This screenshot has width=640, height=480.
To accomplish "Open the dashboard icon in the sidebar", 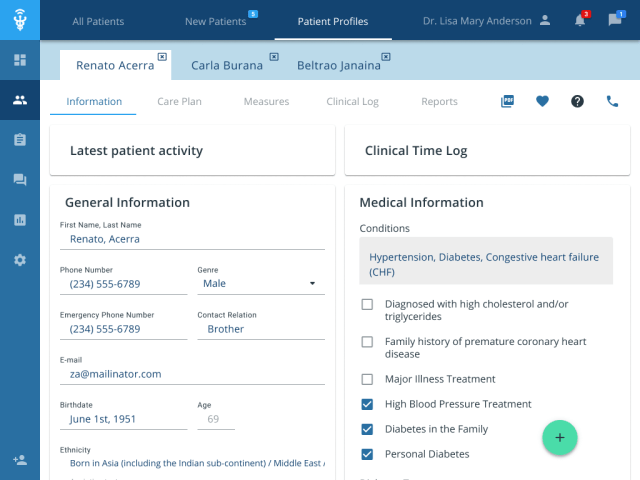I will point(20,60).
